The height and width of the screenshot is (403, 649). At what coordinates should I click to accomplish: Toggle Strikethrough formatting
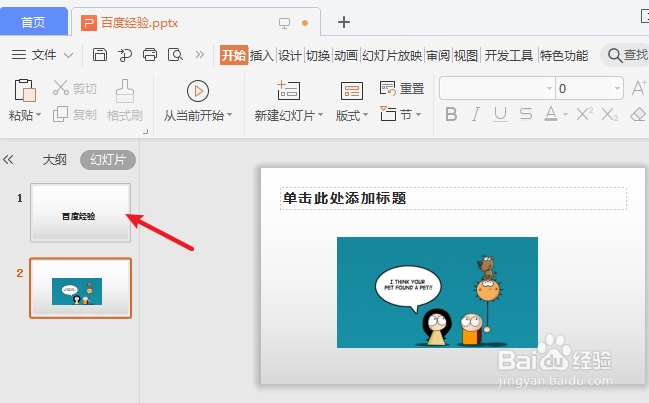coord(526,114)
